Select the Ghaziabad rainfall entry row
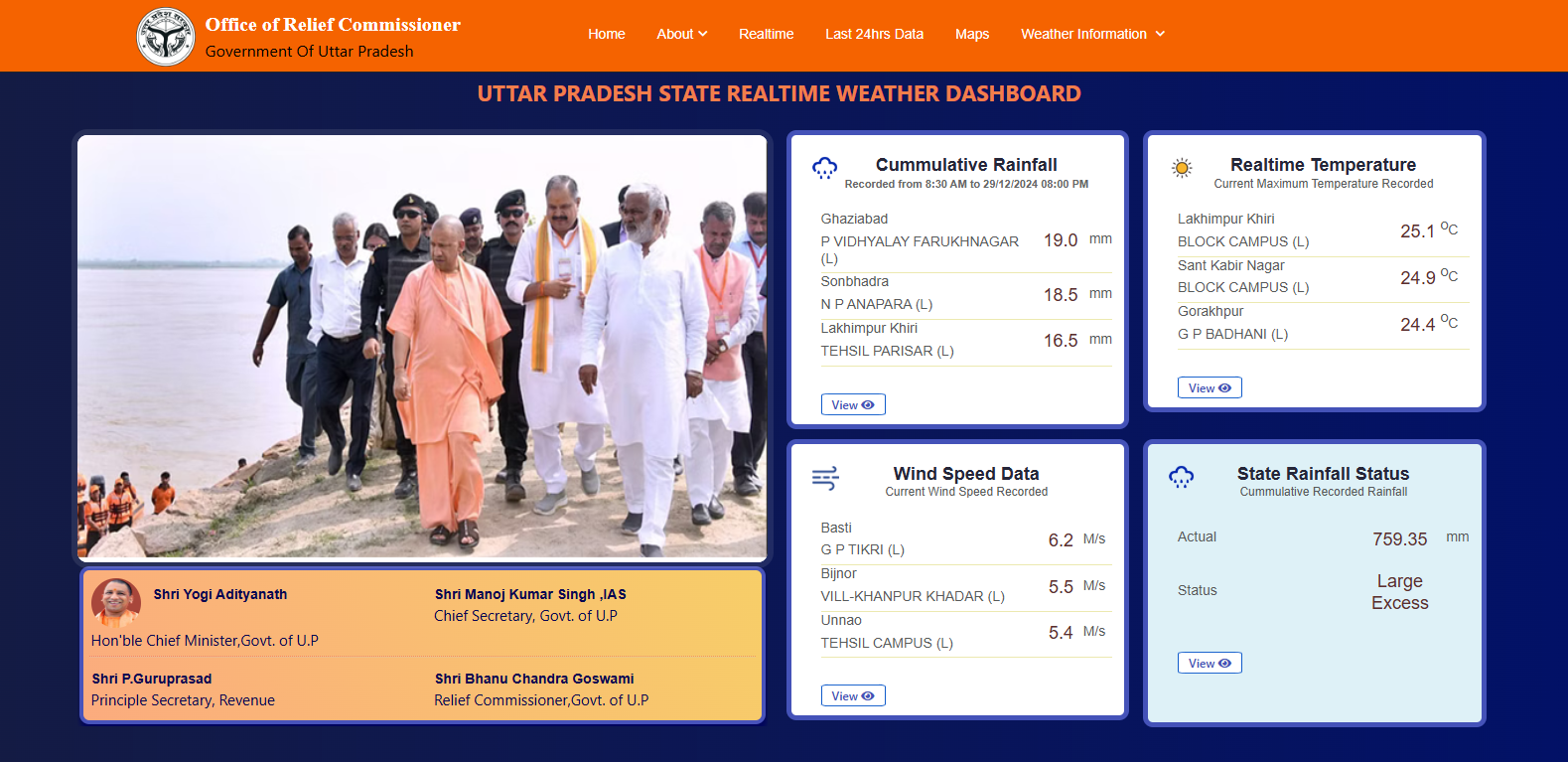Screen dimensions: 1568x762 (x=966, y=239)
